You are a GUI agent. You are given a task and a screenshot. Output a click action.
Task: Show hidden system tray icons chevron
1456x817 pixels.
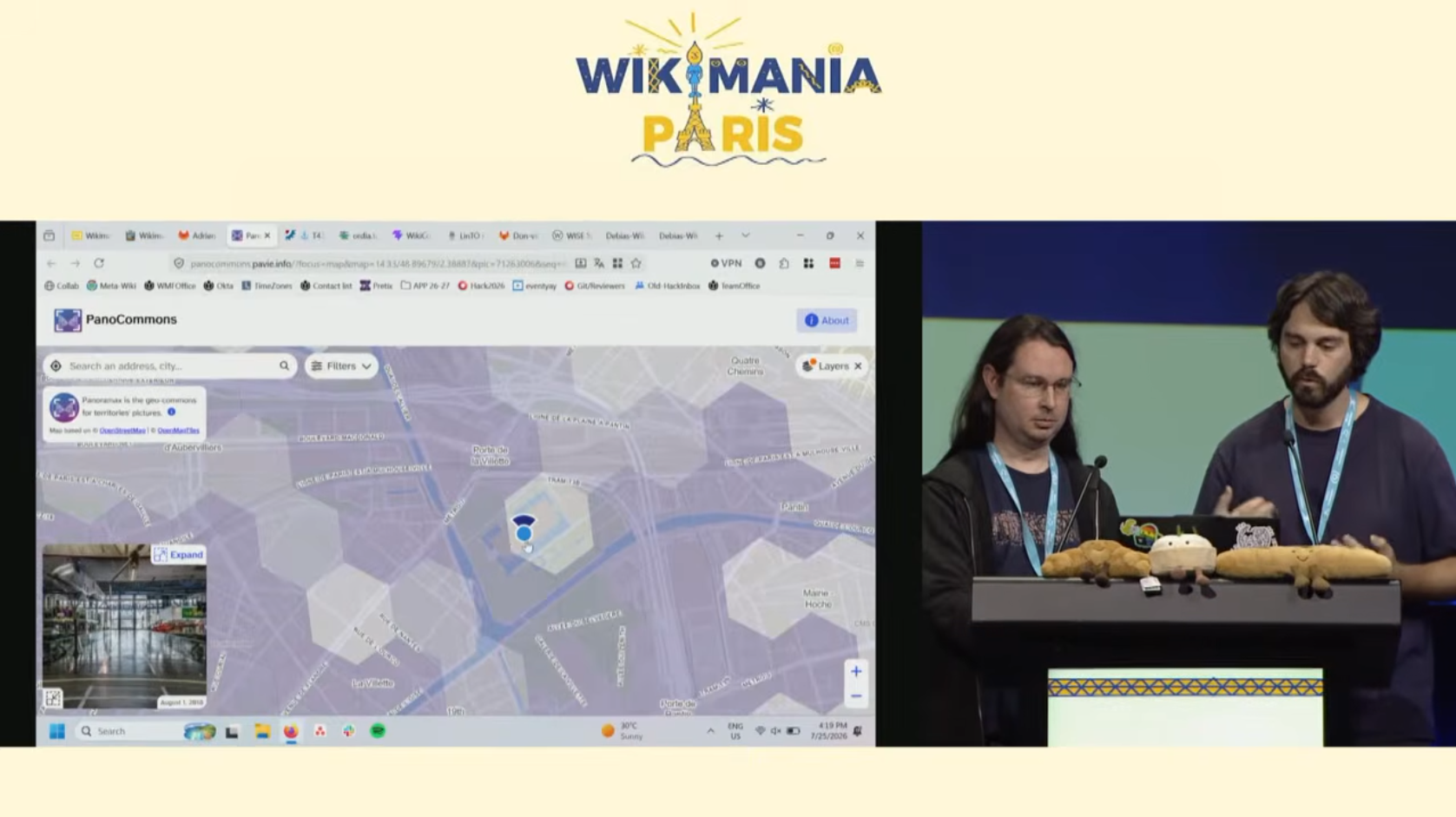(710, 731)
